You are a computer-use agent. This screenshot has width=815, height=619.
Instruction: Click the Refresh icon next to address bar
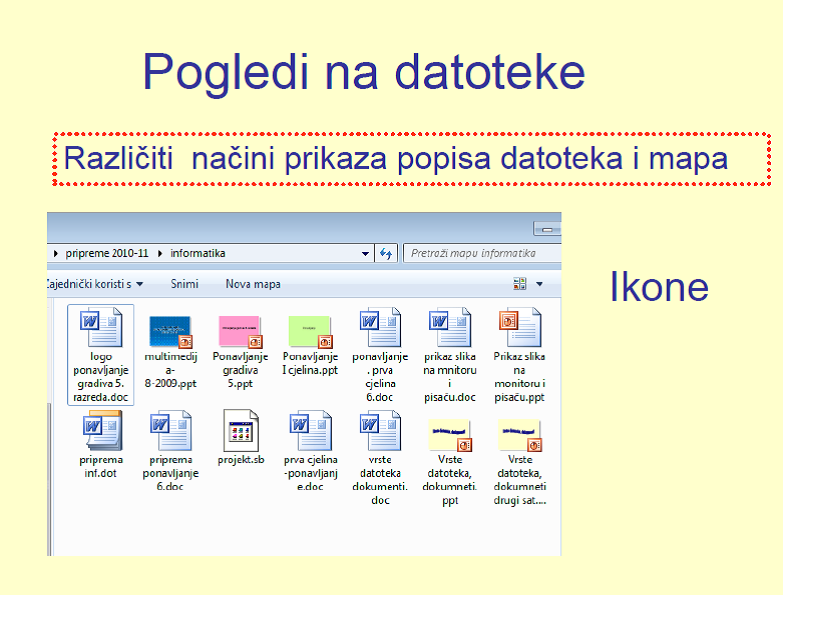pos(388,253)
